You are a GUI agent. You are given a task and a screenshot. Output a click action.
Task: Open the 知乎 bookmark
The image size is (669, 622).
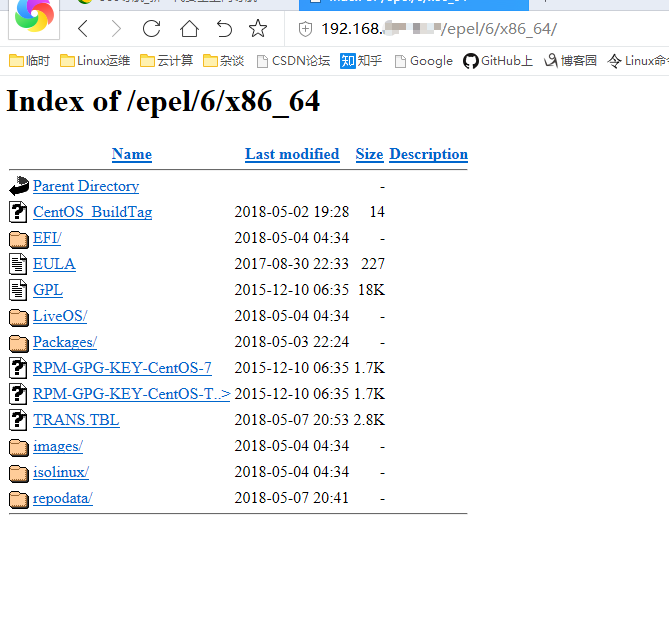pyautogui.click(x=361, y=61)
